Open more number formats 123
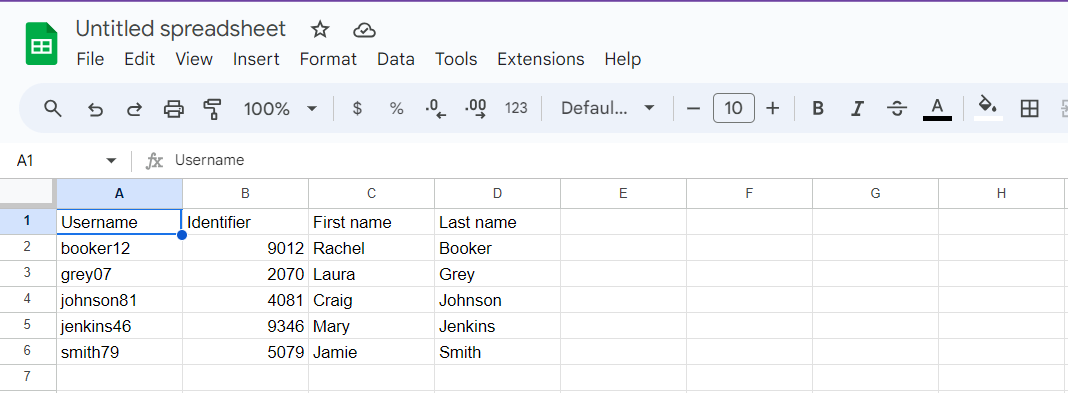This screenshot has height=393, width=1068. (516, 108)
